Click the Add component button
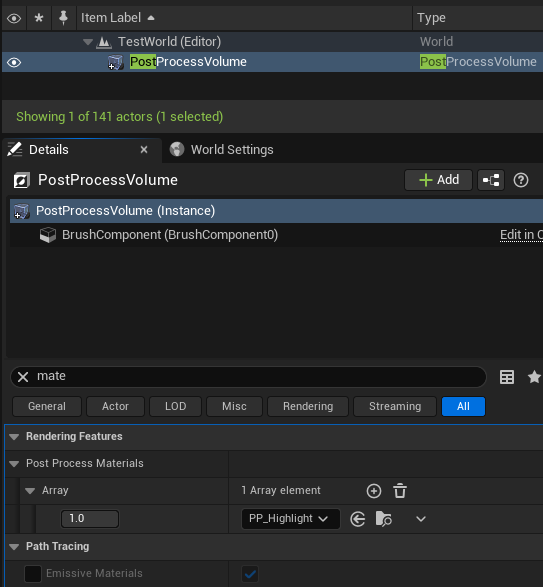Image resolution: width=543 pixels, height=587 pixels. click(x=439, y=180)
